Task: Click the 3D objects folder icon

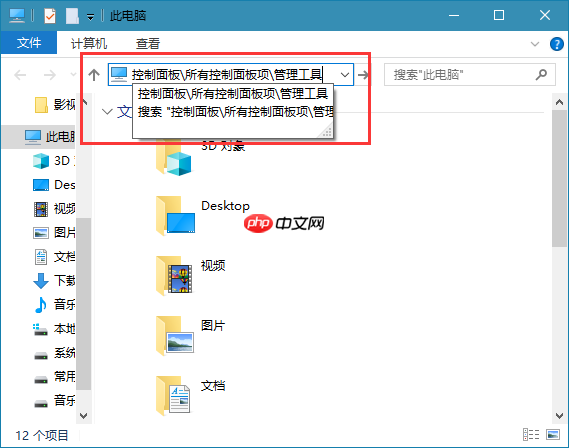Action: tap(174, 160)
